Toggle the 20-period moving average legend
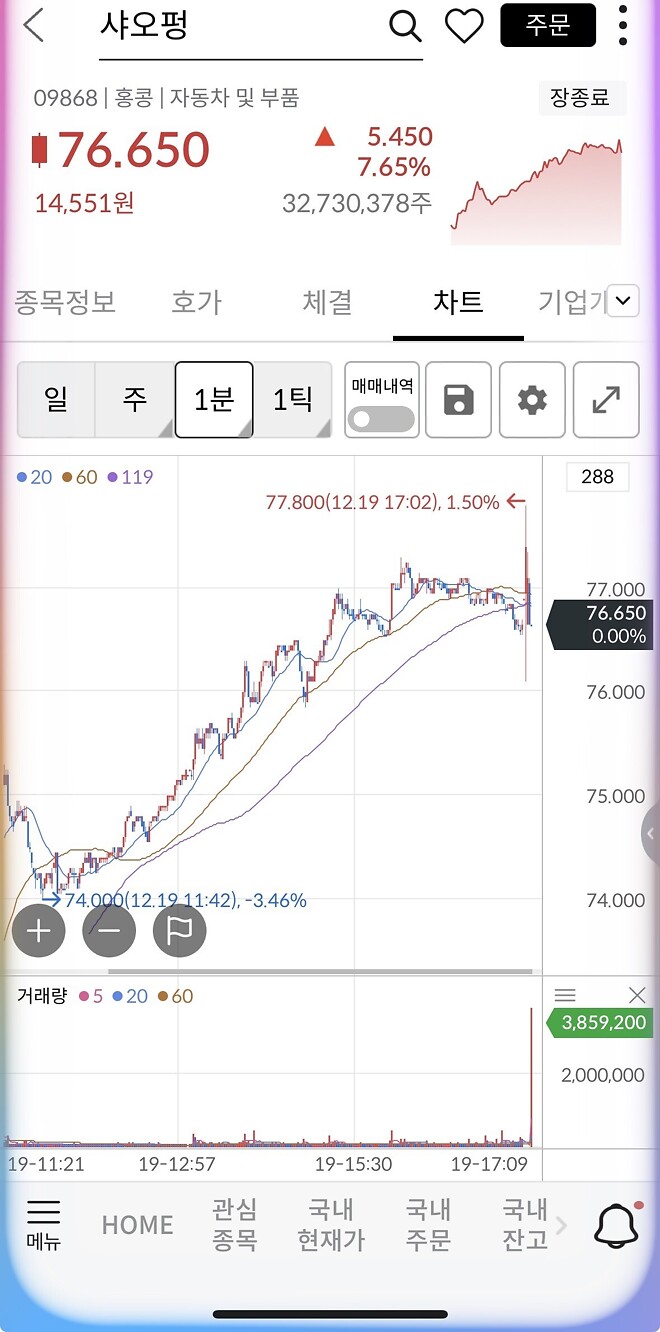This screenshot has height=1332, width=660. tap(36, 477)
